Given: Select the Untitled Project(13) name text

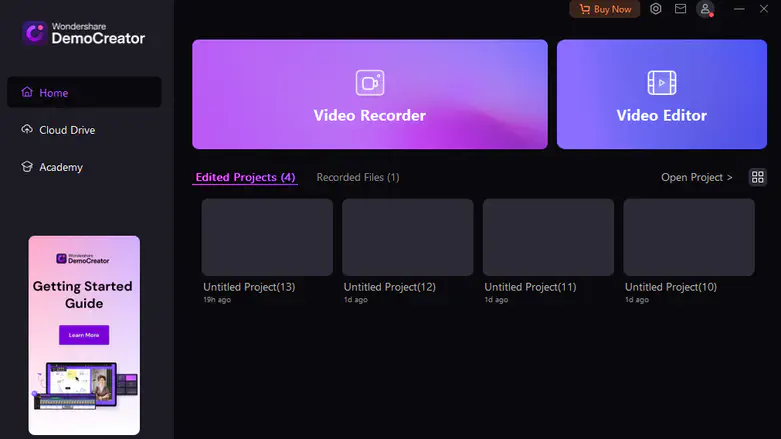Looking at the screenshot, I should point(249,287).
